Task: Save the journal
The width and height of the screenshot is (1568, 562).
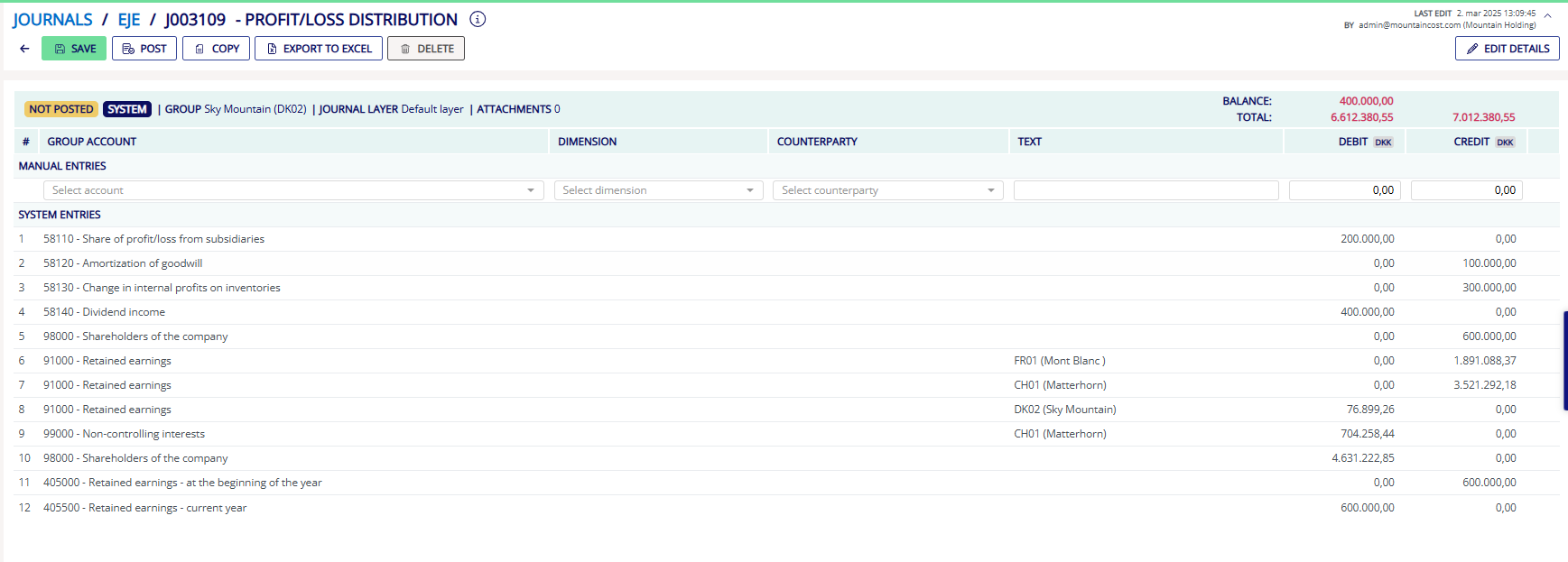Action: (x=74, y=49)
